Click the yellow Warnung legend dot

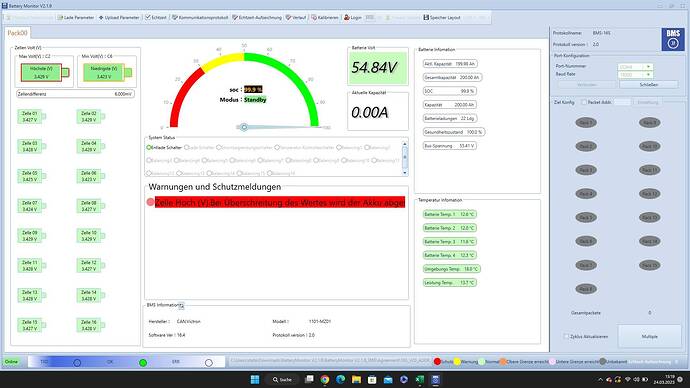[457, 362]
